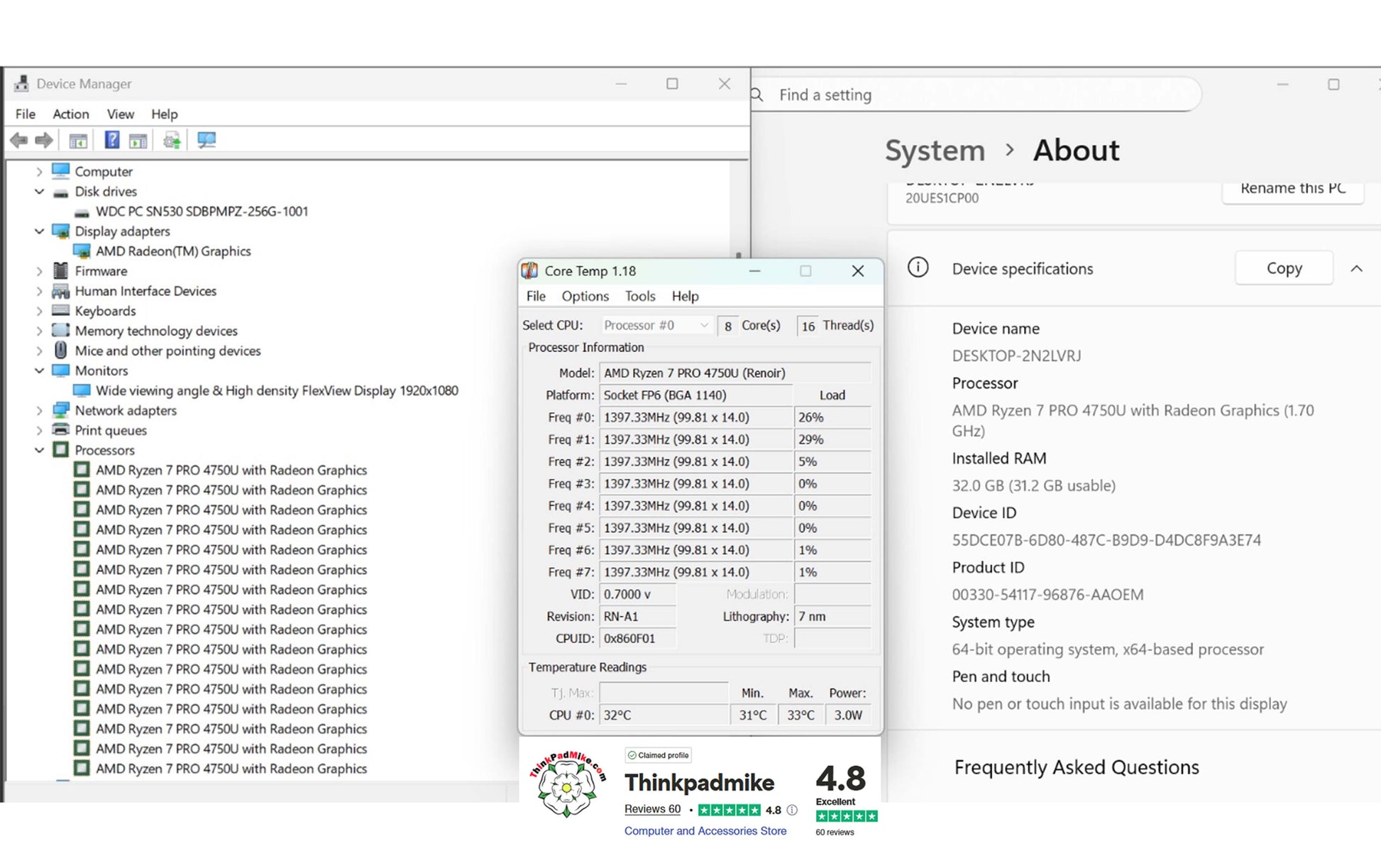Click Scan for hardware changes monitor icon
Screen dimensions: 1381x868
[207, 140]
